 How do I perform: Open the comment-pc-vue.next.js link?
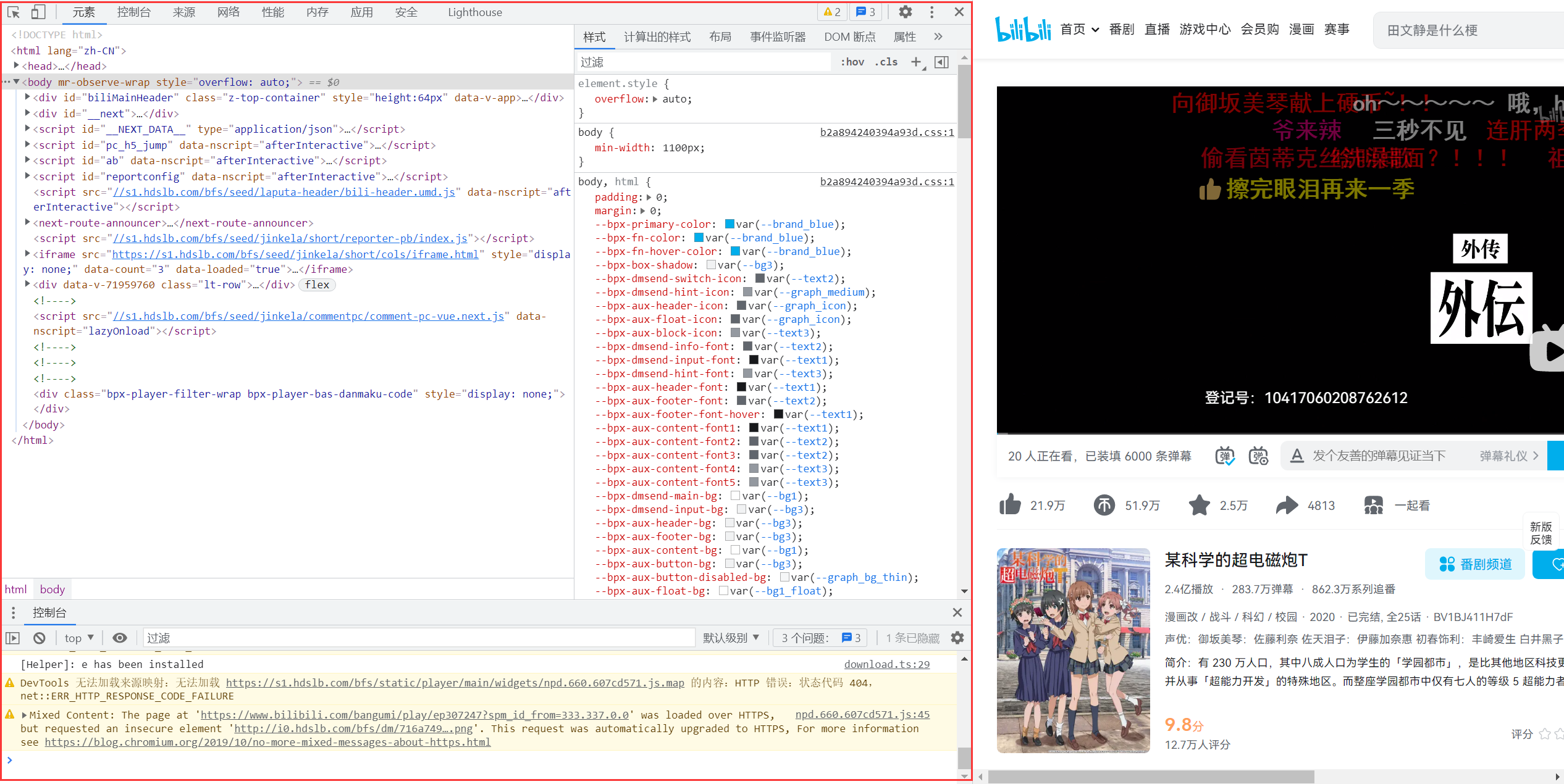pos(308,316)
